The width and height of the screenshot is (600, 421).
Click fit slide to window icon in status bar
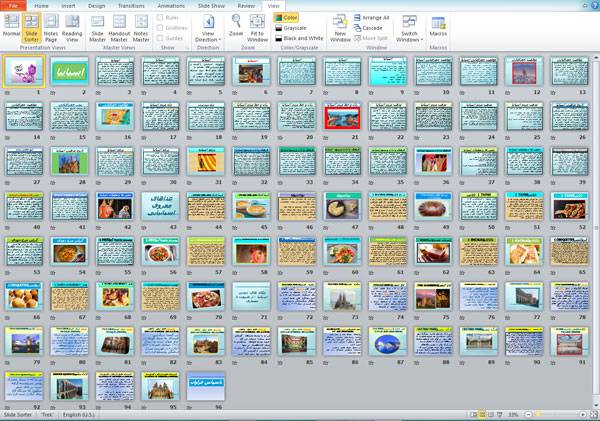[594, 414]
